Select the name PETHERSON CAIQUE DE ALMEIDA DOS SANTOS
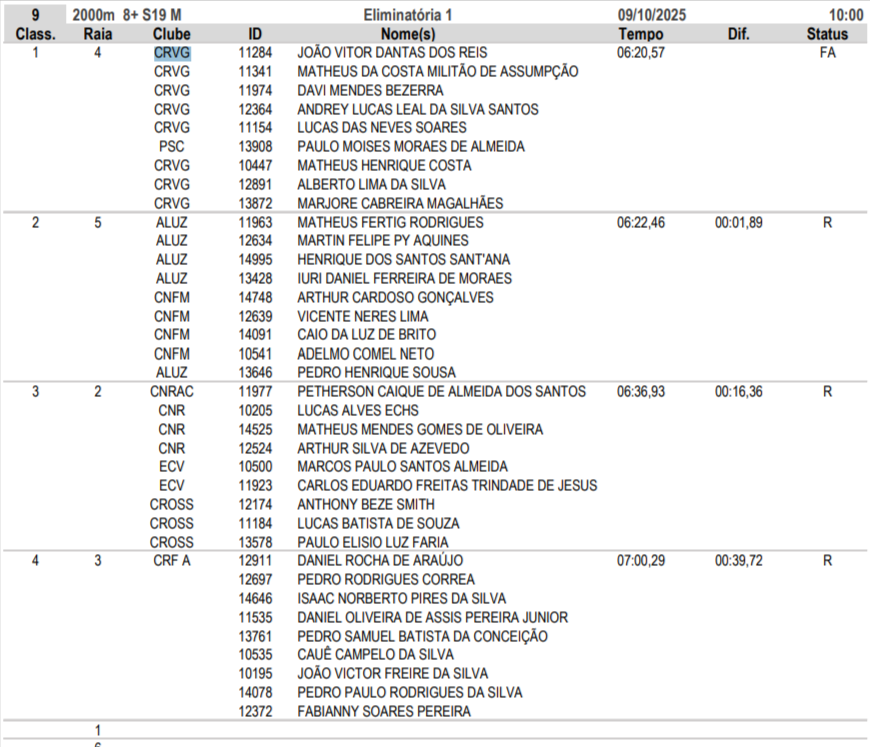870x747 pixels. point(442,392)
